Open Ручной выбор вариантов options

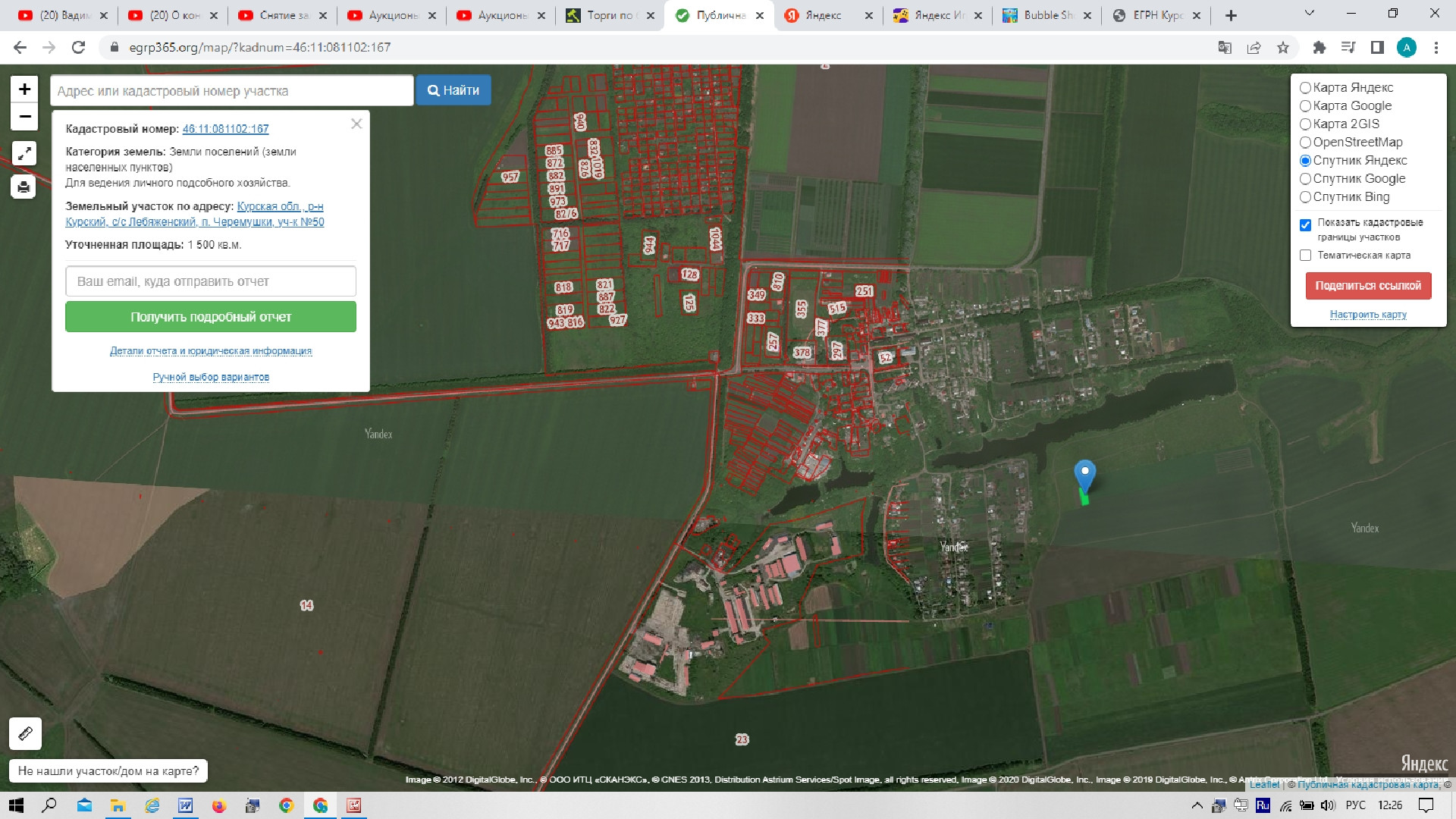pos(211,377)
